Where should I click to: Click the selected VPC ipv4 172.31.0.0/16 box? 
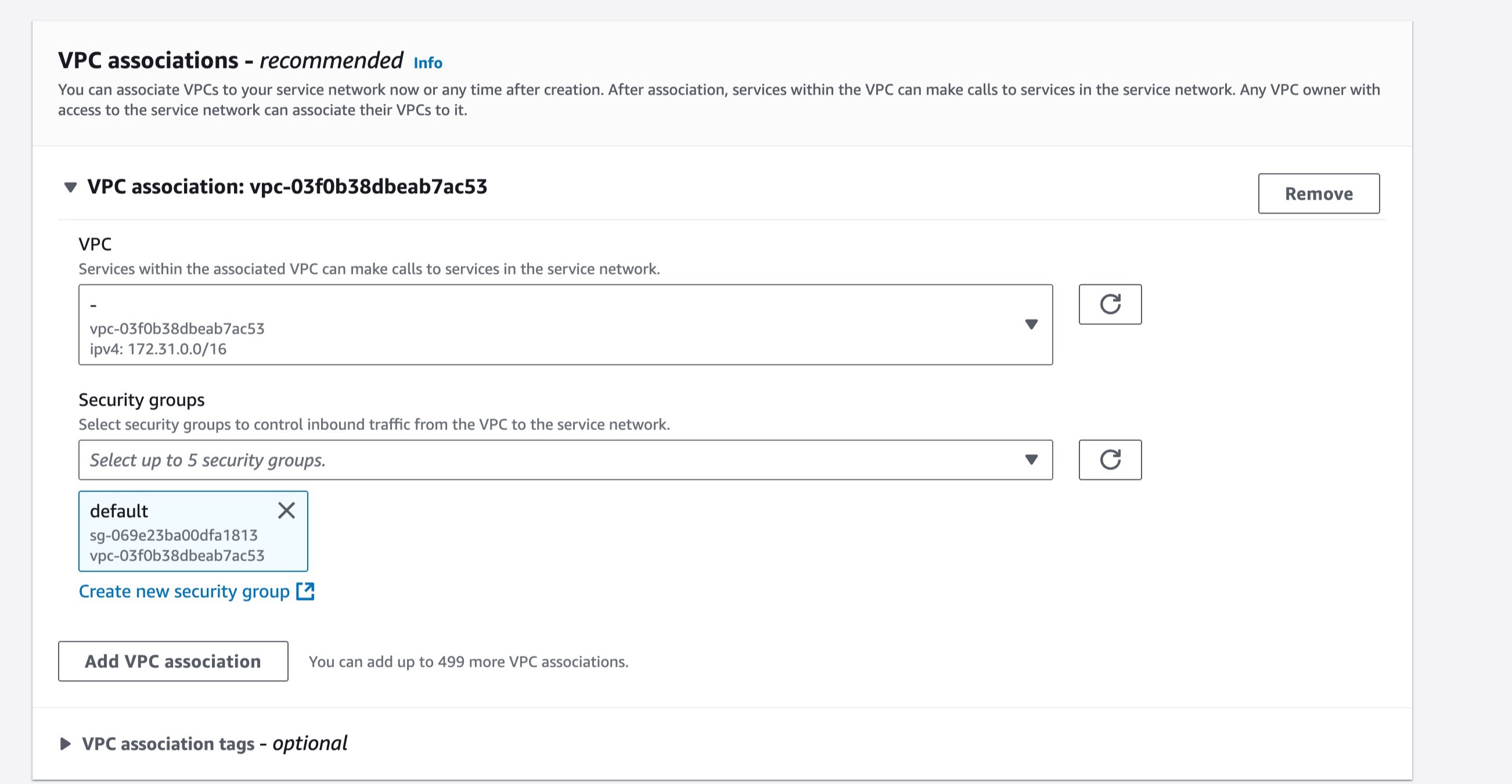[x=566, y=324]
